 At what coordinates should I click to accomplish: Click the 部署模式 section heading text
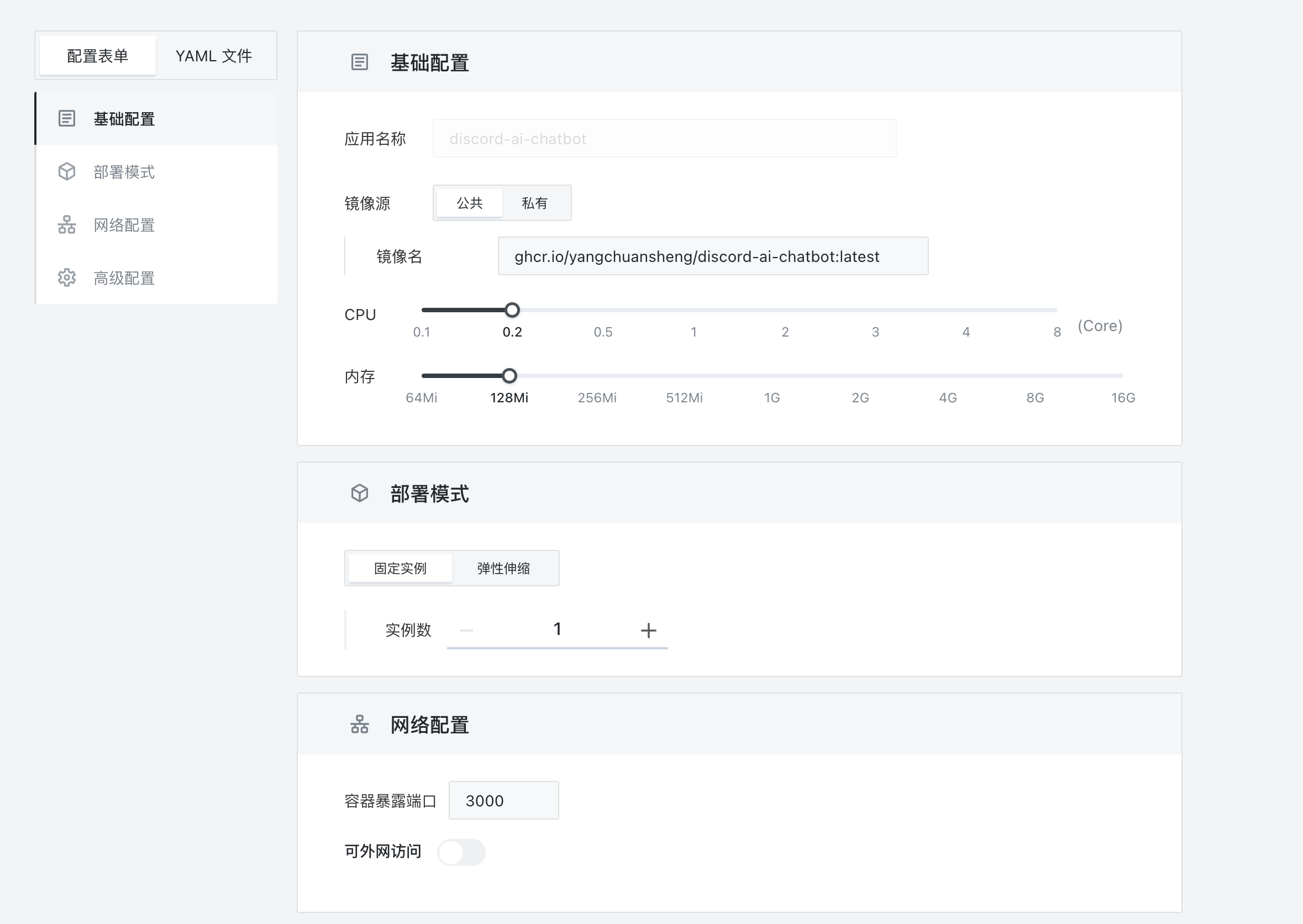tap(429, 494)
